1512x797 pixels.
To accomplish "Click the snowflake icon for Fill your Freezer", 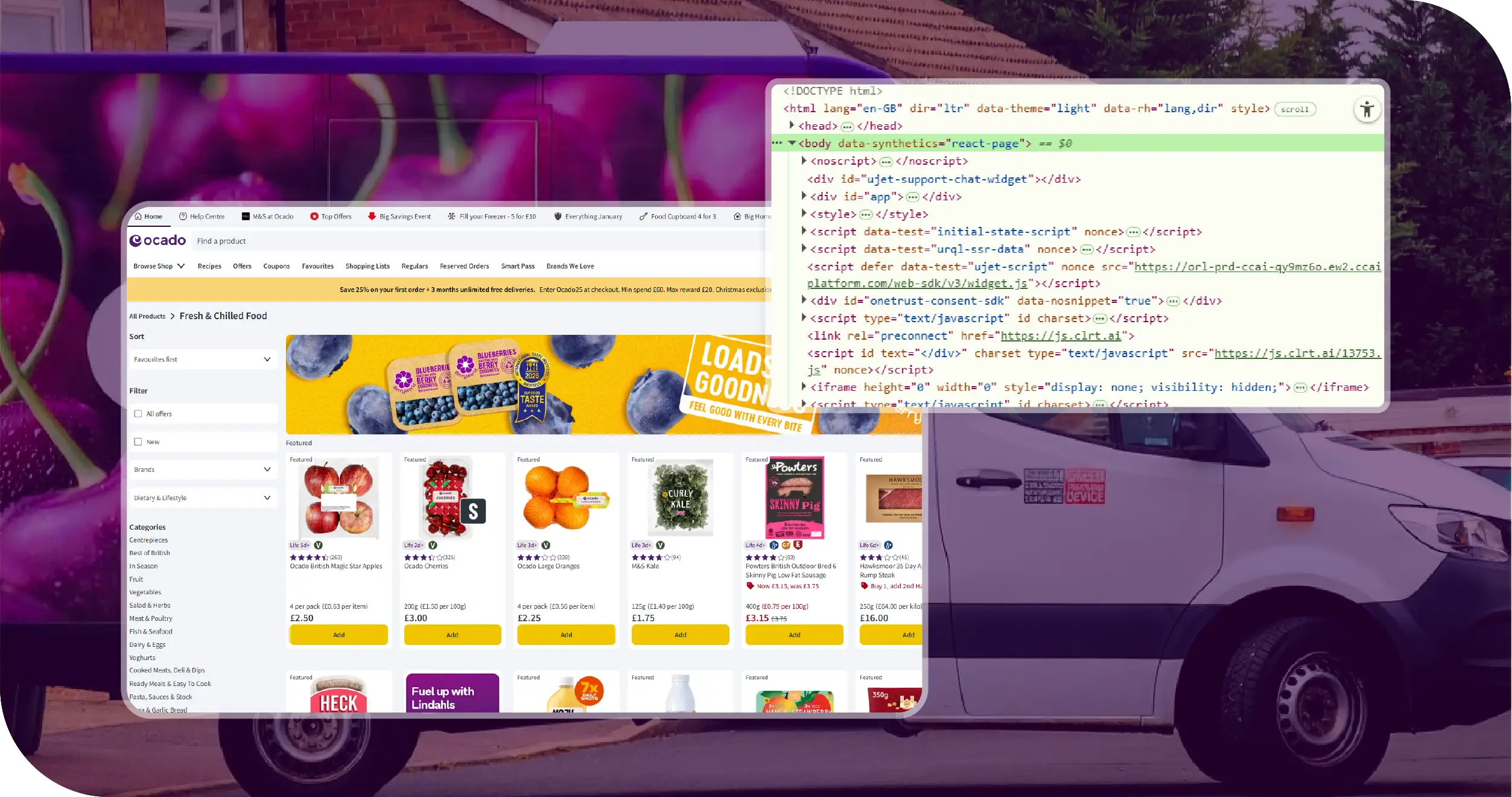I will tap(450, 216).
